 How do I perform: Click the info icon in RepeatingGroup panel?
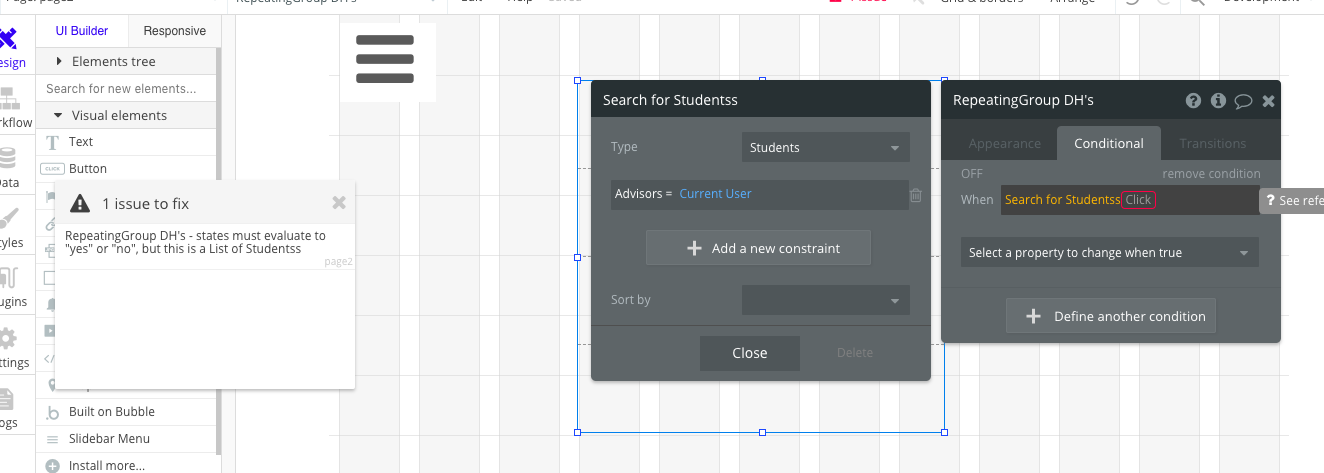point(1218,101)
